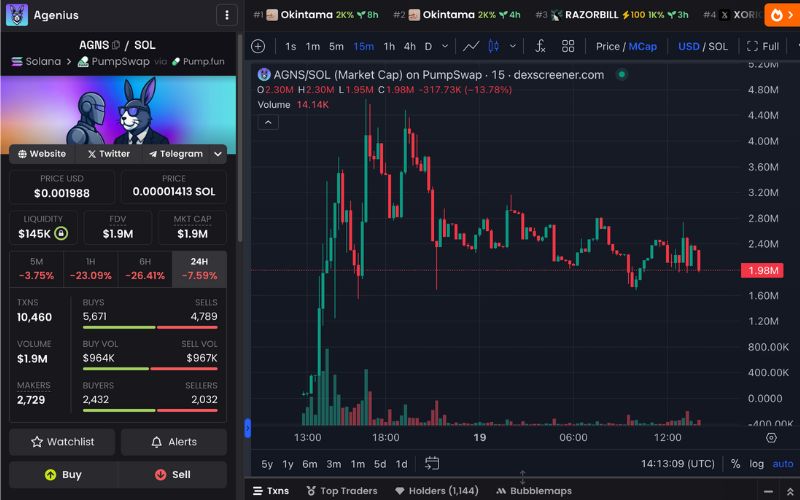
Task: Expand the bottom panel double-arrow
Action: 790,491
